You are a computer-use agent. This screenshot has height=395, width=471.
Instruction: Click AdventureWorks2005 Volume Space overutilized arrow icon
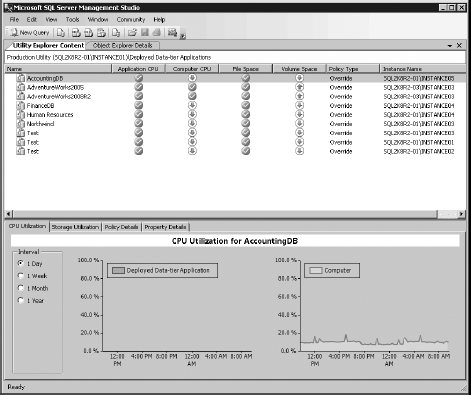tap(300, 87)
